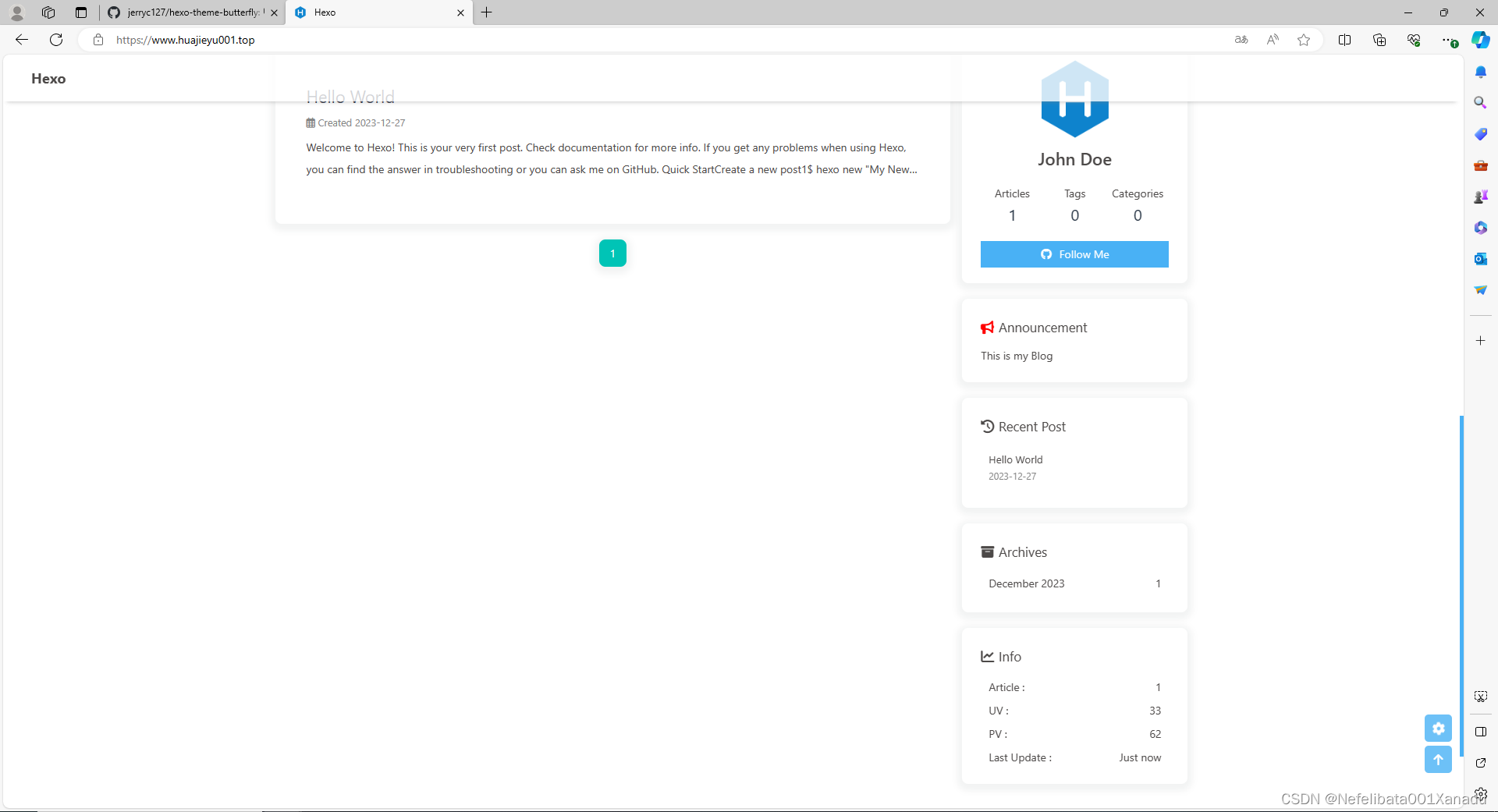Open Shopping tag in sidebar
This screenshot has height=812, width=1498.
point(1480,134)
